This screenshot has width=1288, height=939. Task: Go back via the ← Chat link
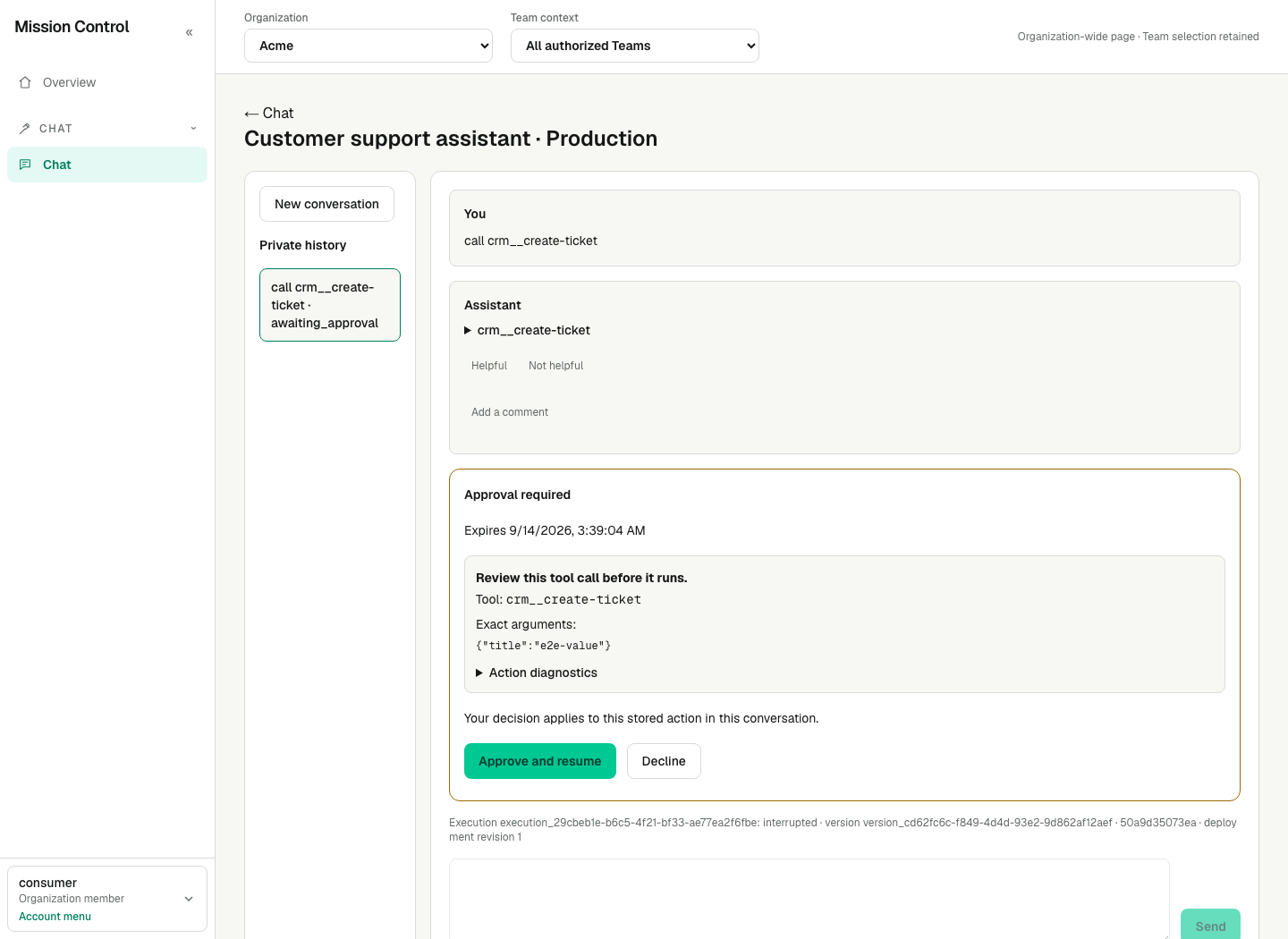click(268, 113)
